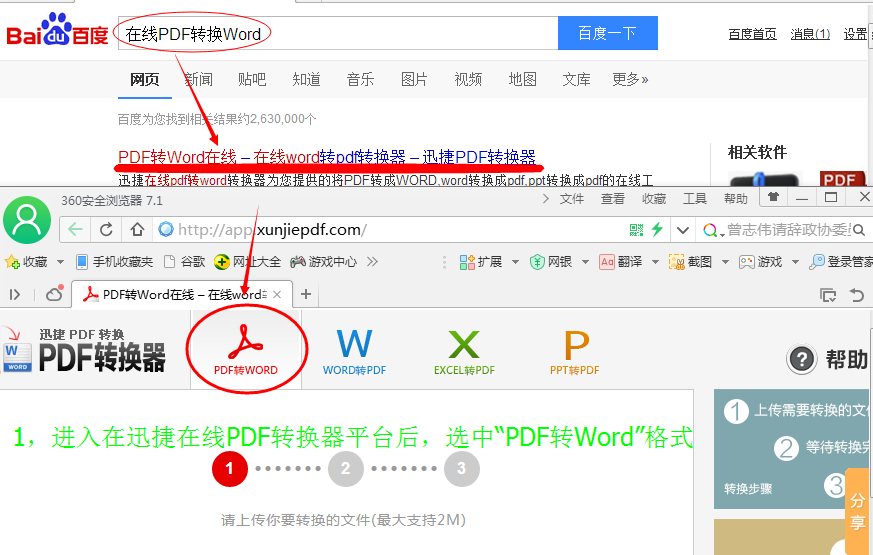Expand the 游戏 dropdown arrow

pos(795,262)
